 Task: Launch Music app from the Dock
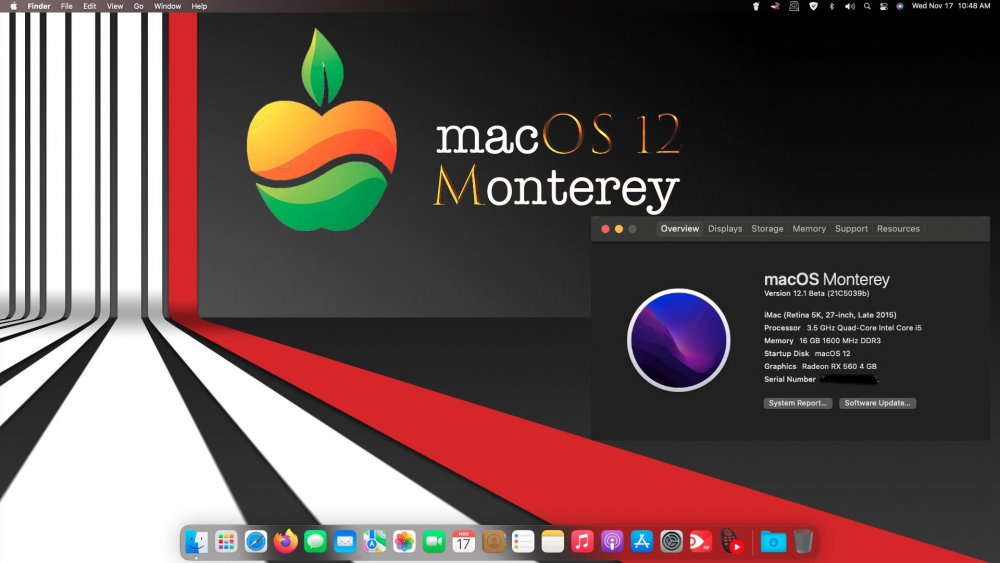[582, 542]
